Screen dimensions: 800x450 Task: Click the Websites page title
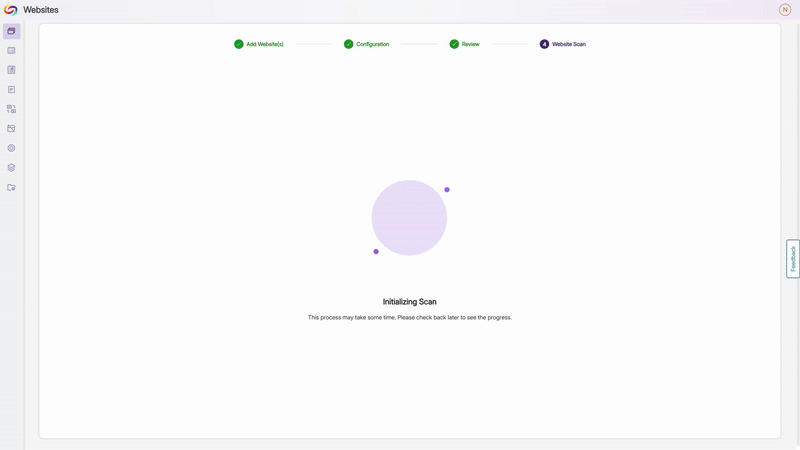(41, 10)
